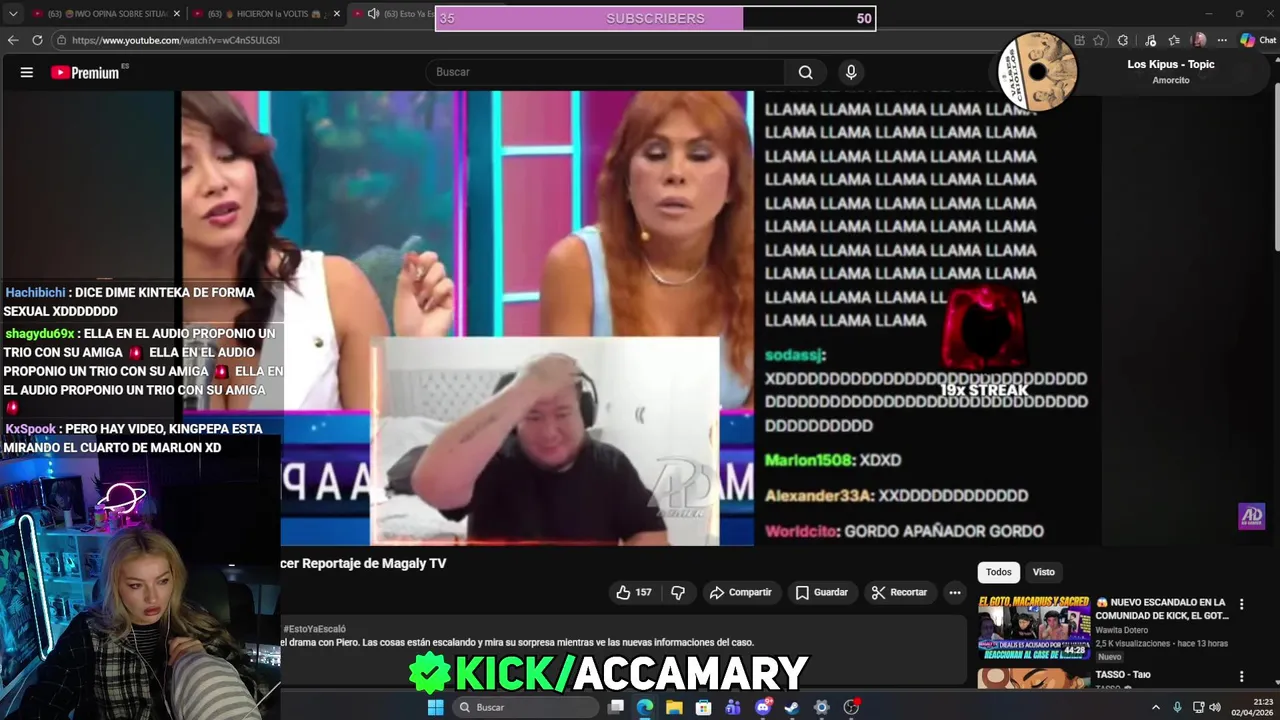Open the YouTube hamburger guide menu
Image resolution: width=1280 pixels, height=720 pixels.
click(x=27, y=72)
